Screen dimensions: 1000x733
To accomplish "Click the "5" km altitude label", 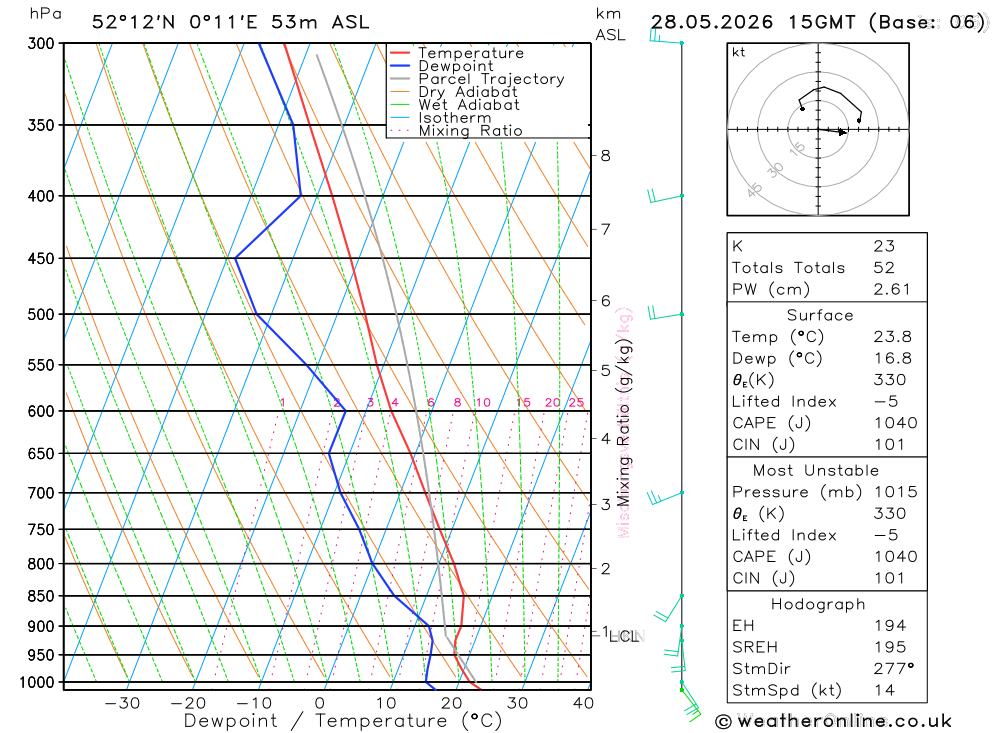I will point(605,370).
